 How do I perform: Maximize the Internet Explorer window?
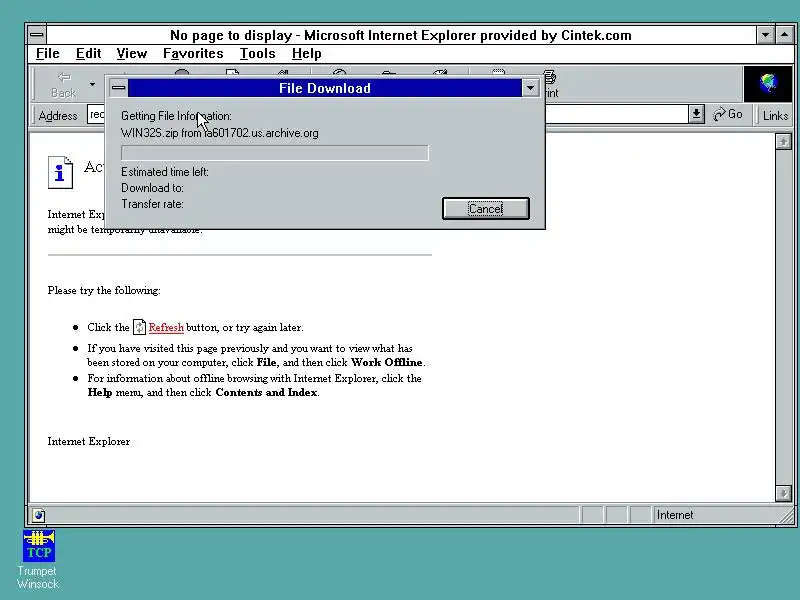(784, 35)
